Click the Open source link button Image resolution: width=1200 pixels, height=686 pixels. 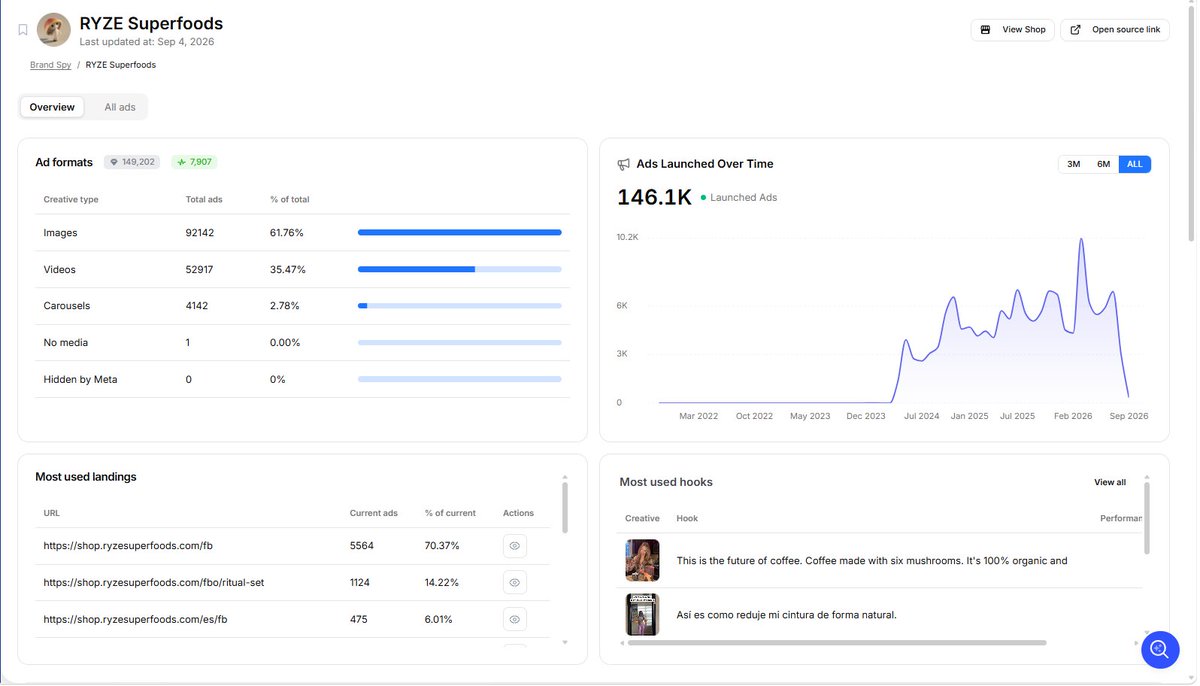click(1115, 30)
